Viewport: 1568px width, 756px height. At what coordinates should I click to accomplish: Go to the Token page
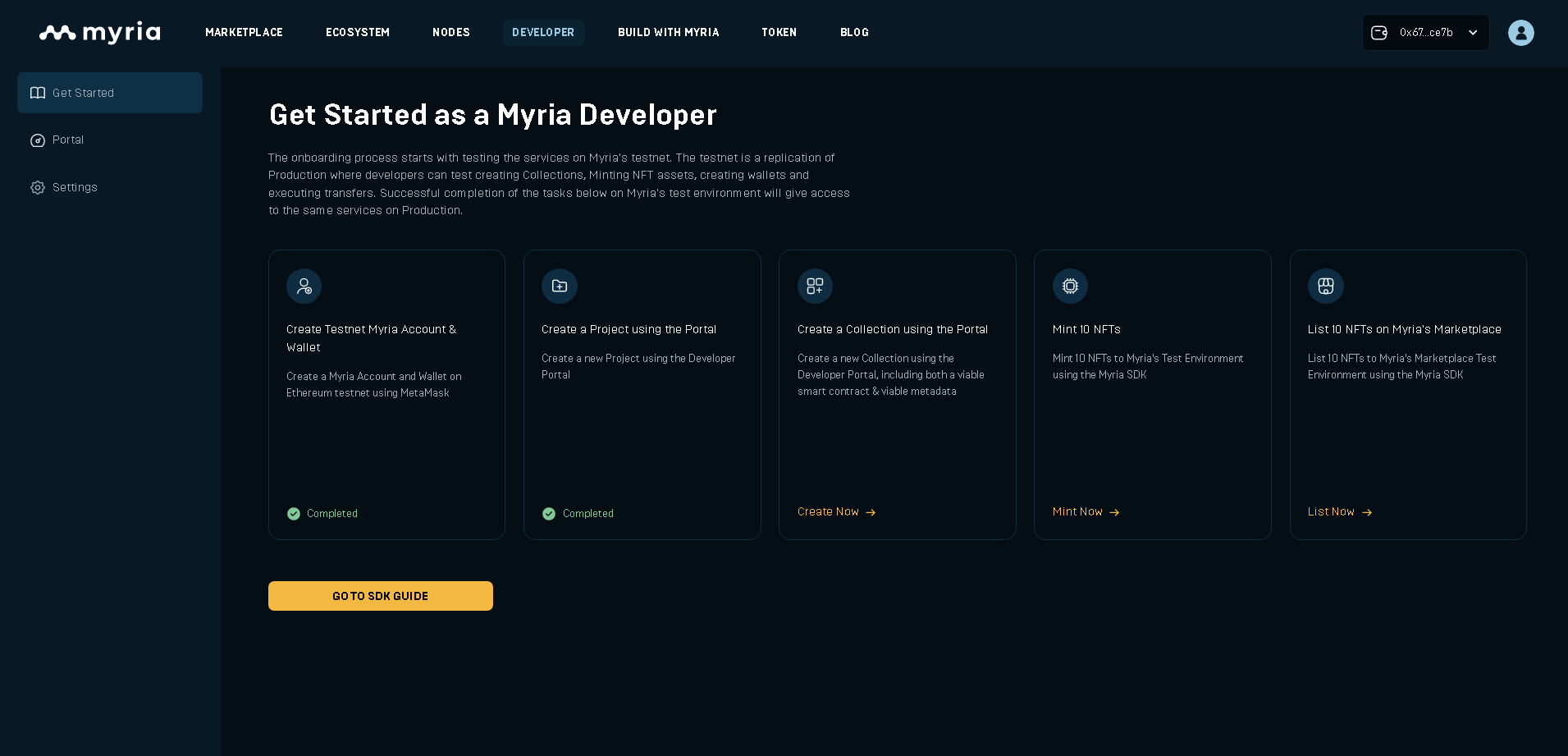pyautogui.click(x=779, y=33)
